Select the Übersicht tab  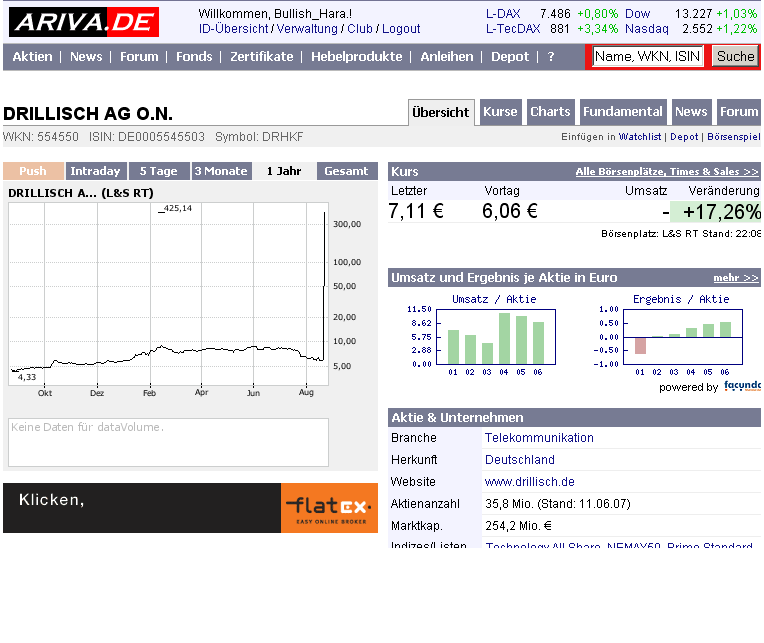tap(440, 113)
